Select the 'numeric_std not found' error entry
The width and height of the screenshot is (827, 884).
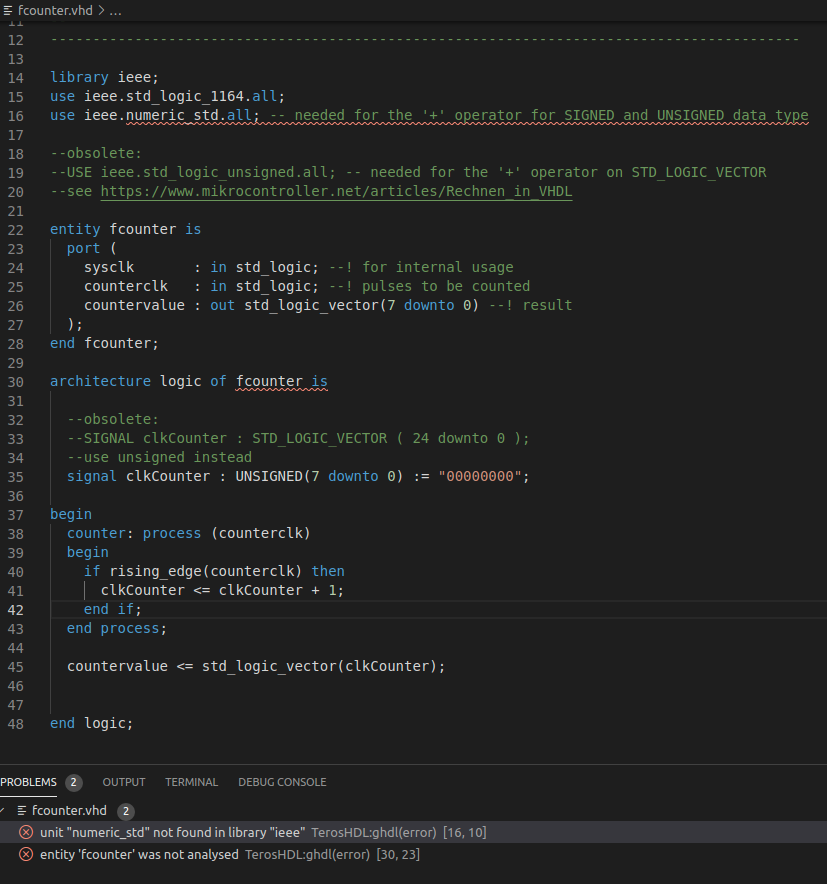(x=172, y=832)
